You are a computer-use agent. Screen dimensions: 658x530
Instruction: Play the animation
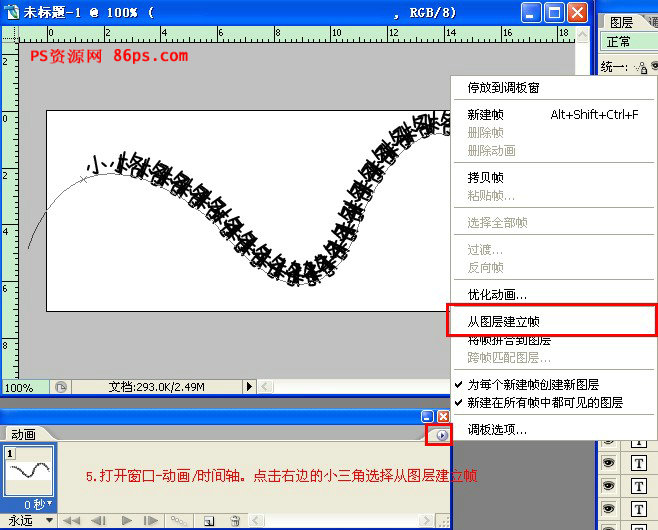point(126,521)
